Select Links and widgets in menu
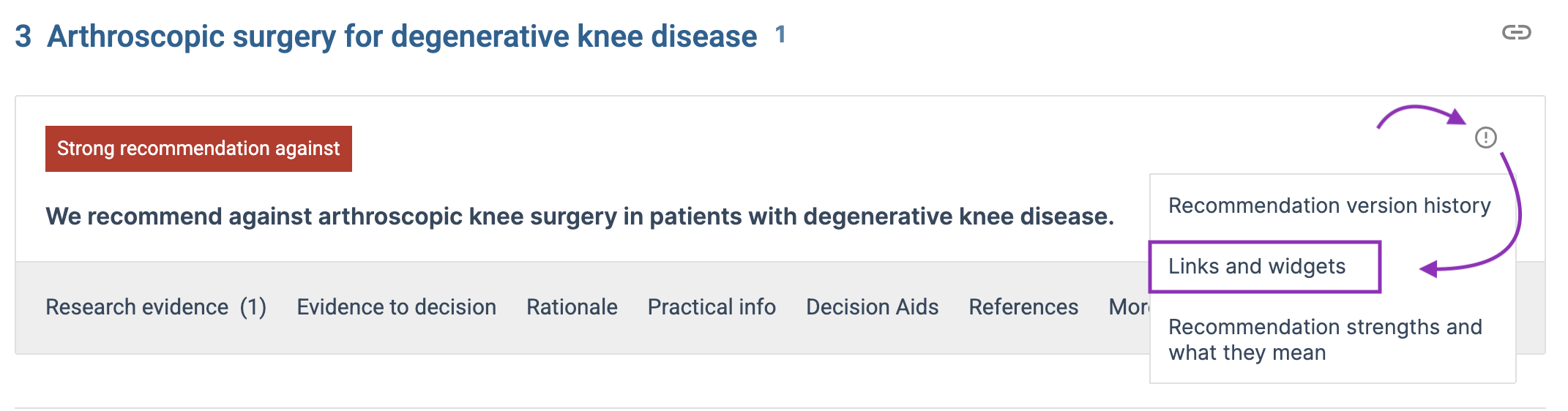The image size is (1568, 411). click(x=1257, y=266)
